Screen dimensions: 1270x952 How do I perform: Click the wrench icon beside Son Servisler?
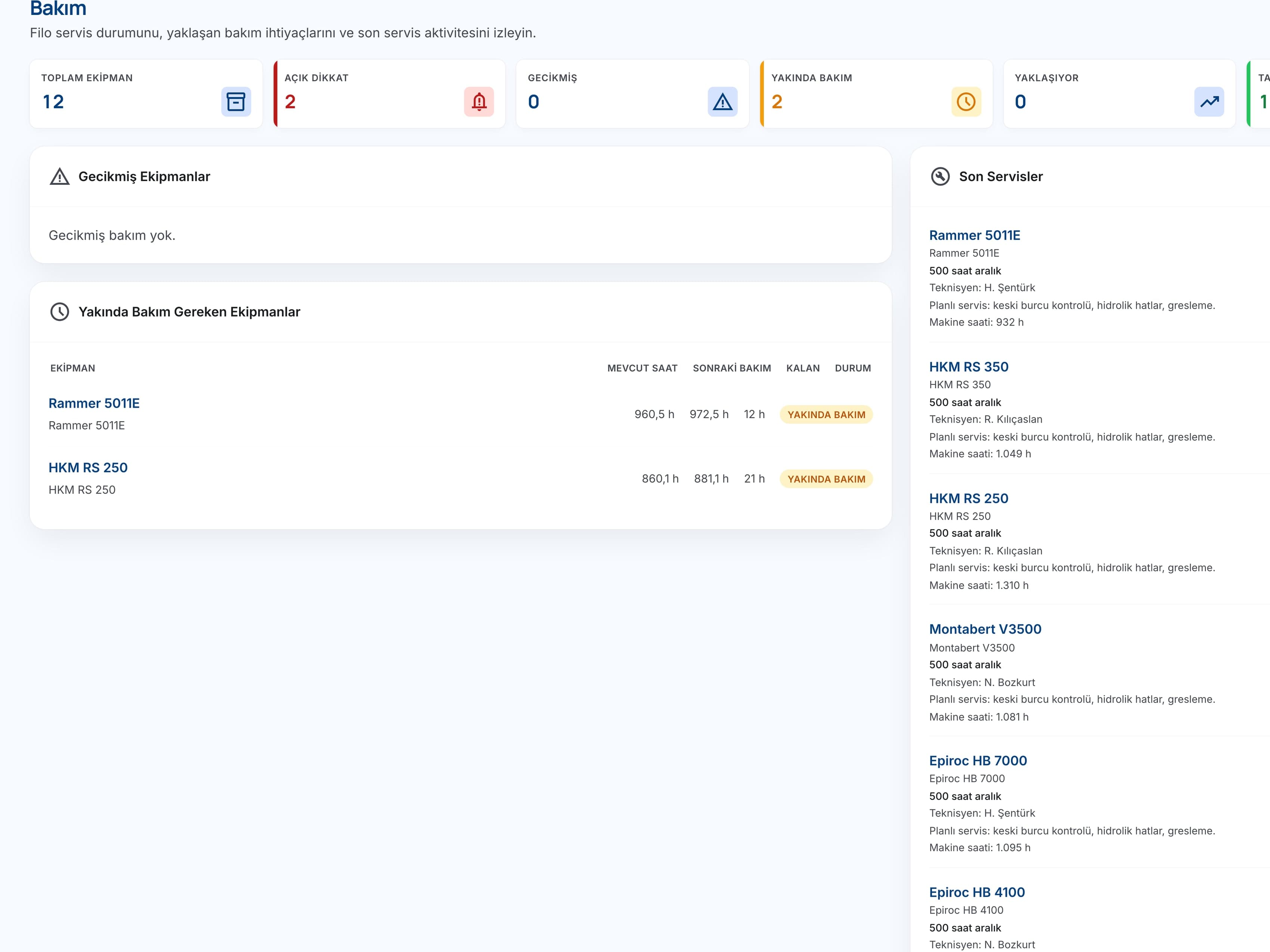(940, 177)
